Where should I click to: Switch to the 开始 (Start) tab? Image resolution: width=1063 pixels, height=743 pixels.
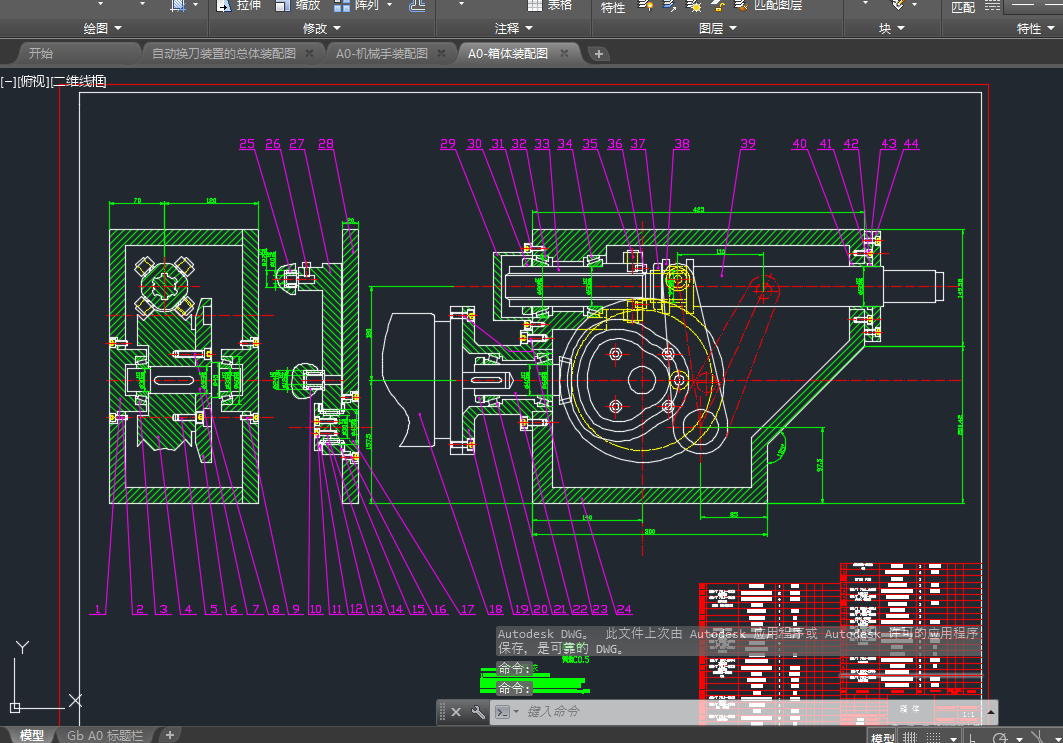tap(41, 54)
